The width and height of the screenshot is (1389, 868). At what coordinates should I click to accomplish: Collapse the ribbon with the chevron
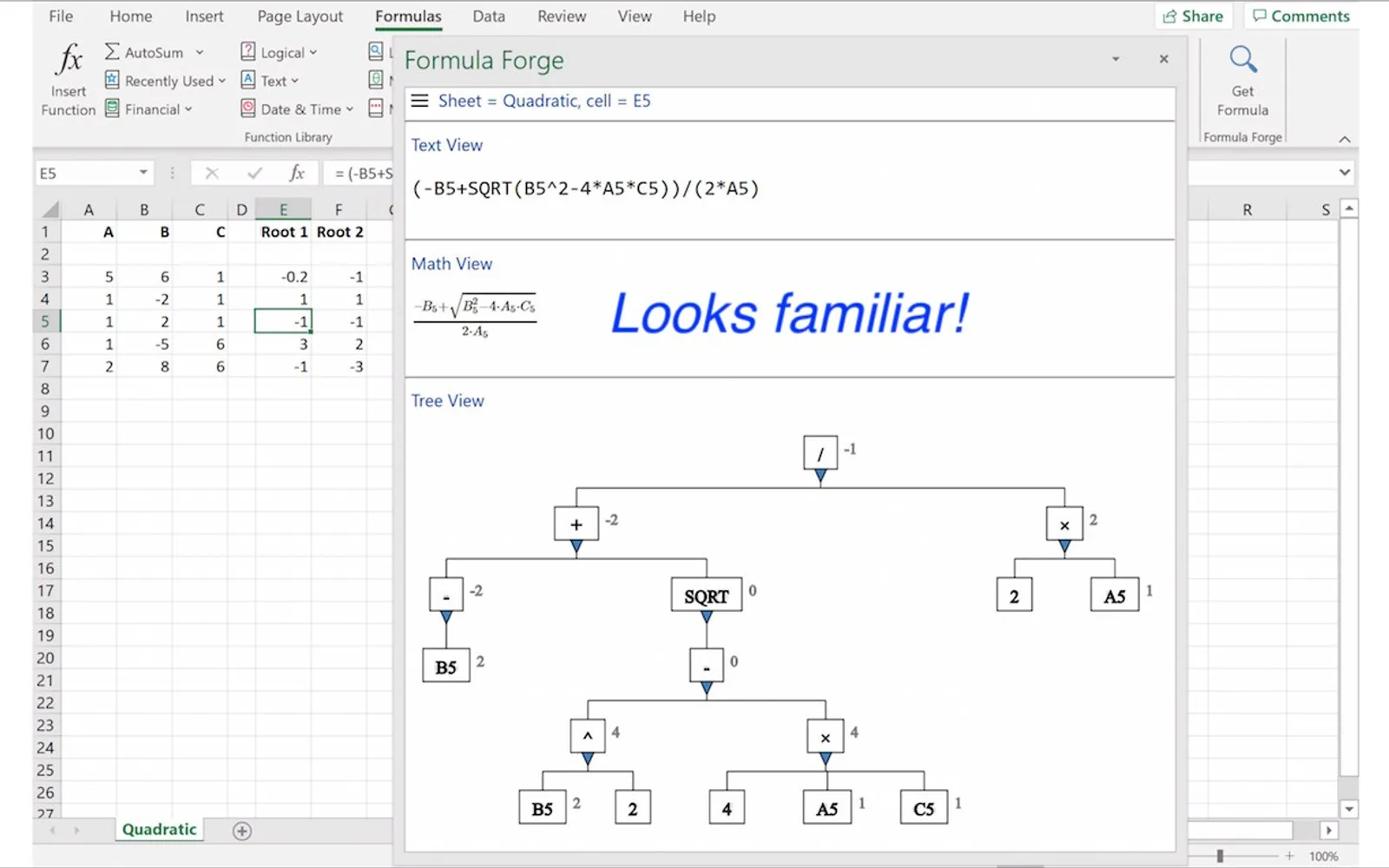click(1345, 139)
